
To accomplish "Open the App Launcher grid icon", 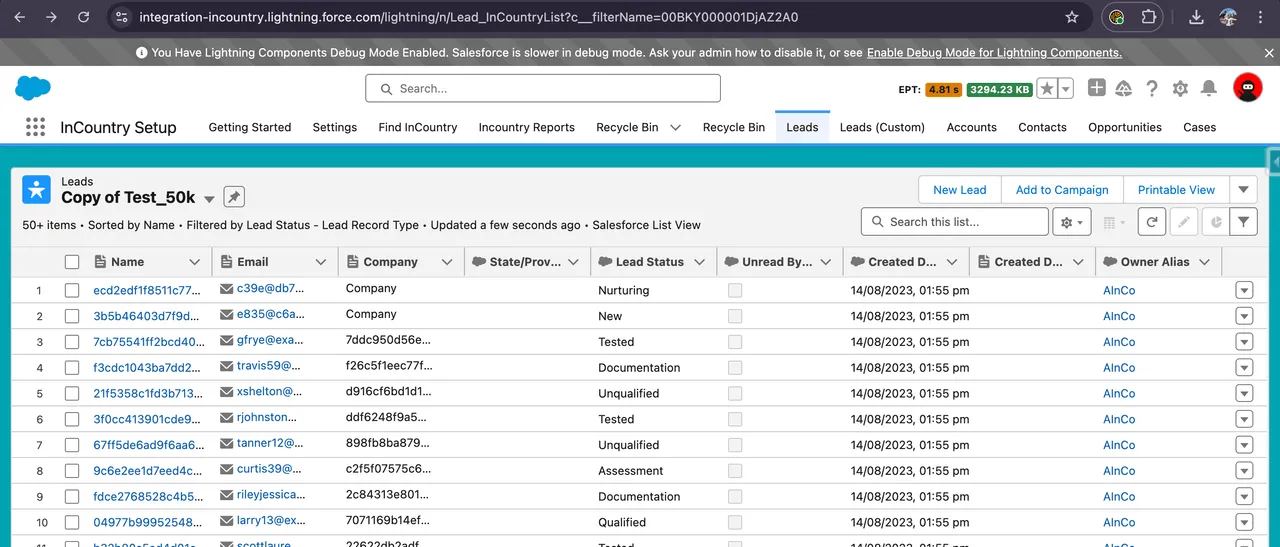I will pyautogui.click(x=36, y=127).
